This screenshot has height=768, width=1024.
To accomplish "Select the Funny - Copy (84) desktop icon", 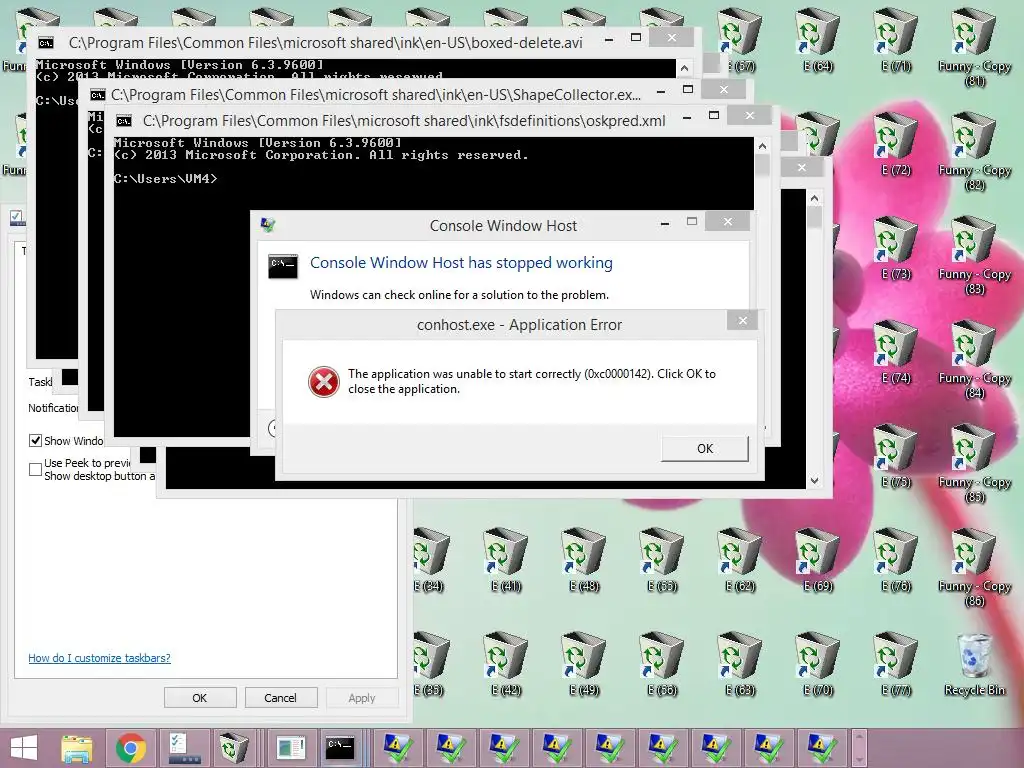I will pos(974,359).
